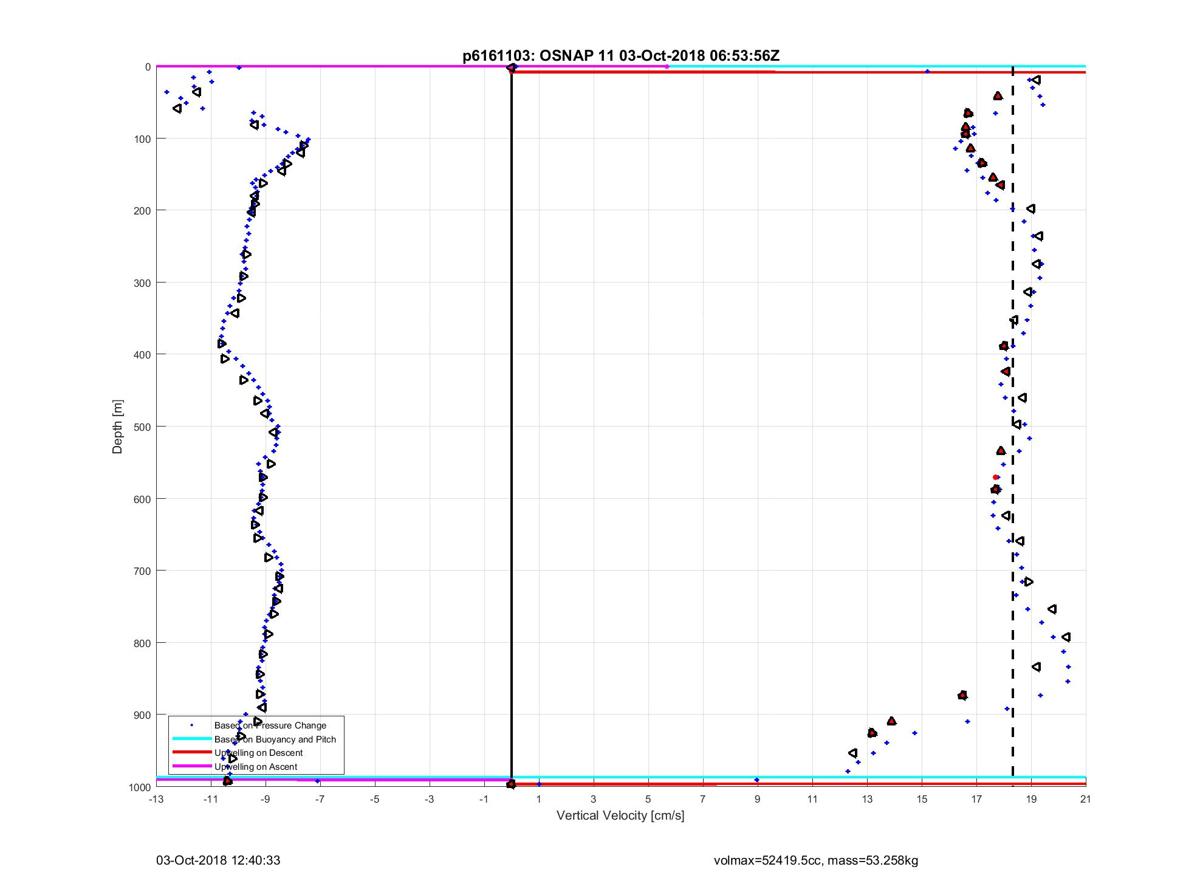Click y-axis tick label '700'
The image size is (1200, 885).
140,571
